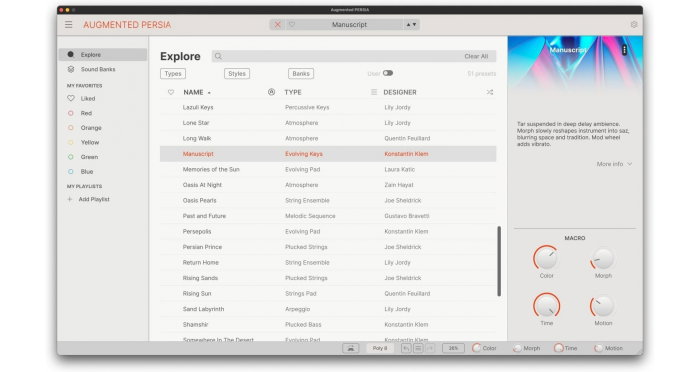Viewport: 700px width, 372px height.
Task: Select the Lone Star preset
Action: coord(328,123)
